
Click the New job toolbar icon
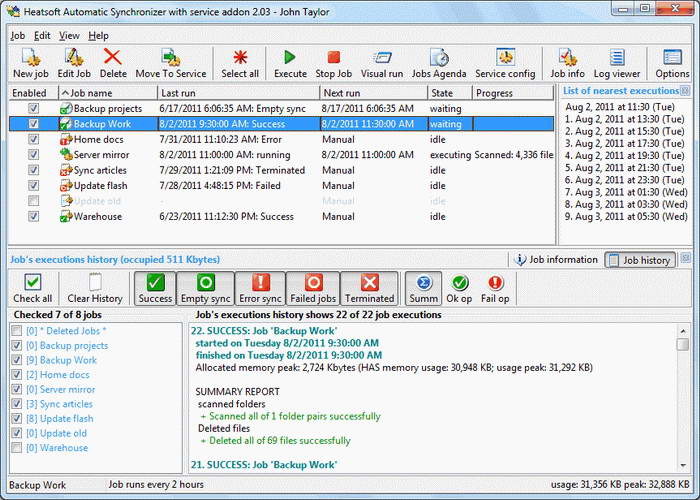point(31,58)
